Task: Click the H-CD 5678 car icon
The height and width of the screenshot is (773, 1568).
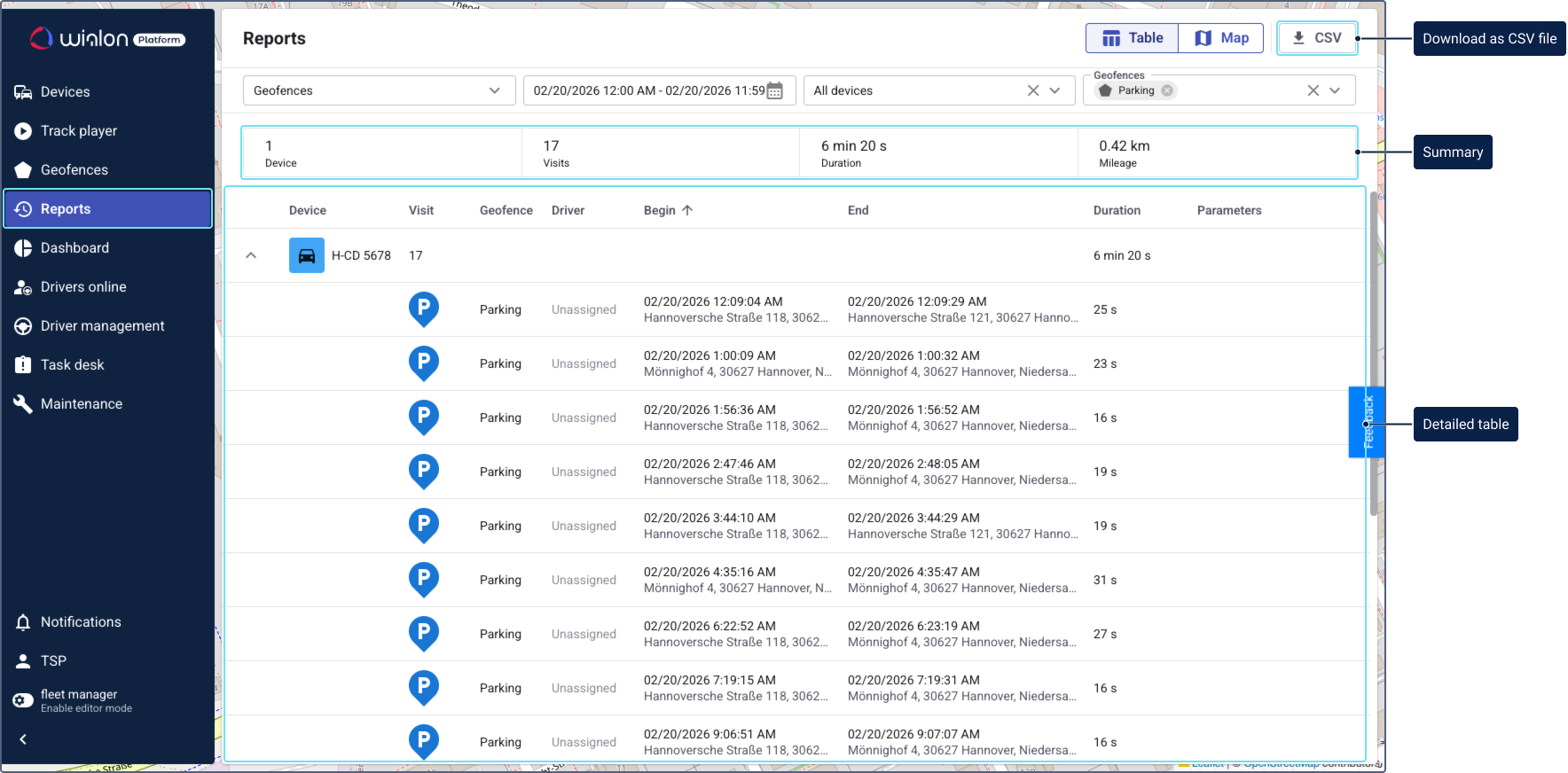Action: point(307,255)
